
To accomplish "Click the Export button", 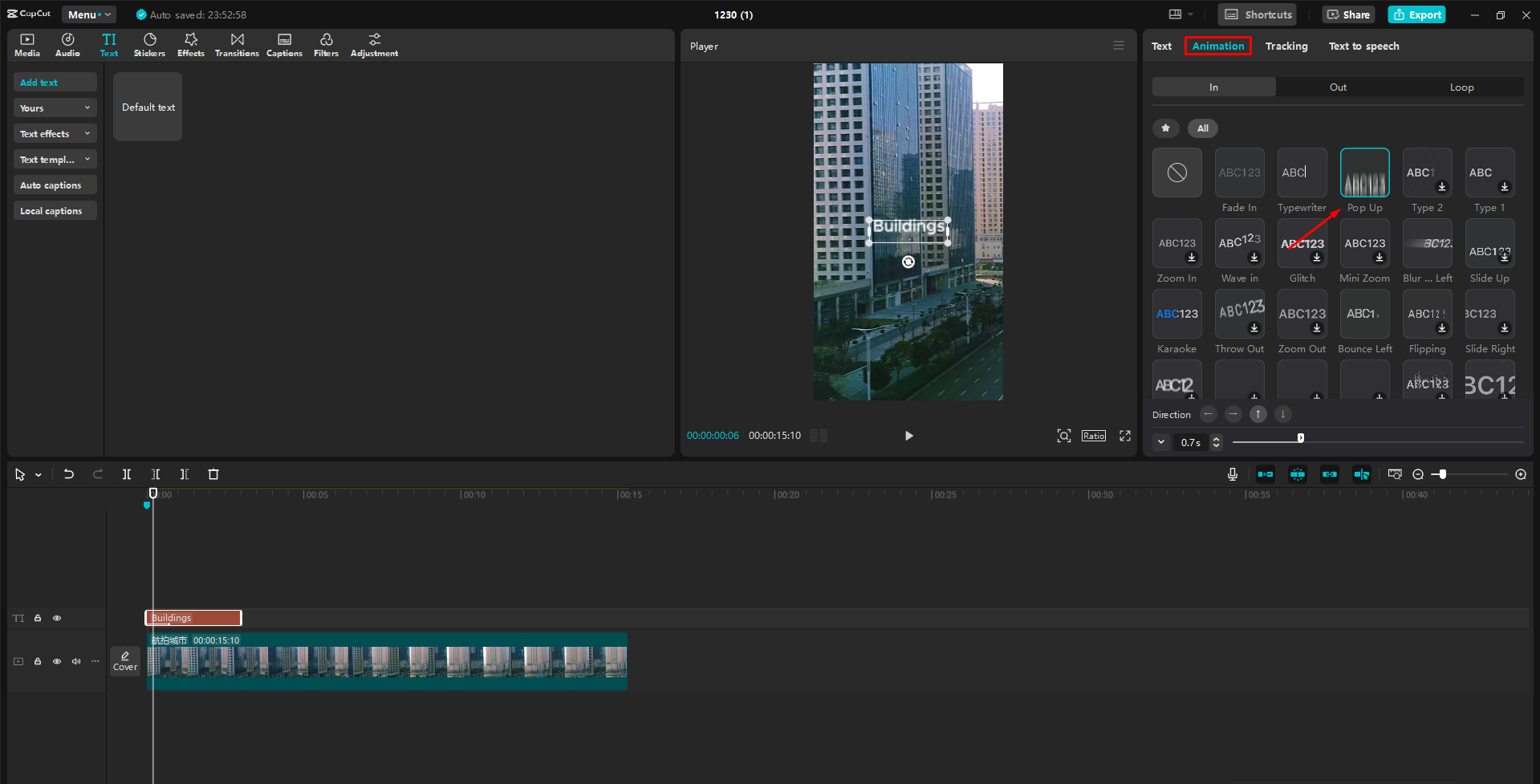I will 1416,14.
